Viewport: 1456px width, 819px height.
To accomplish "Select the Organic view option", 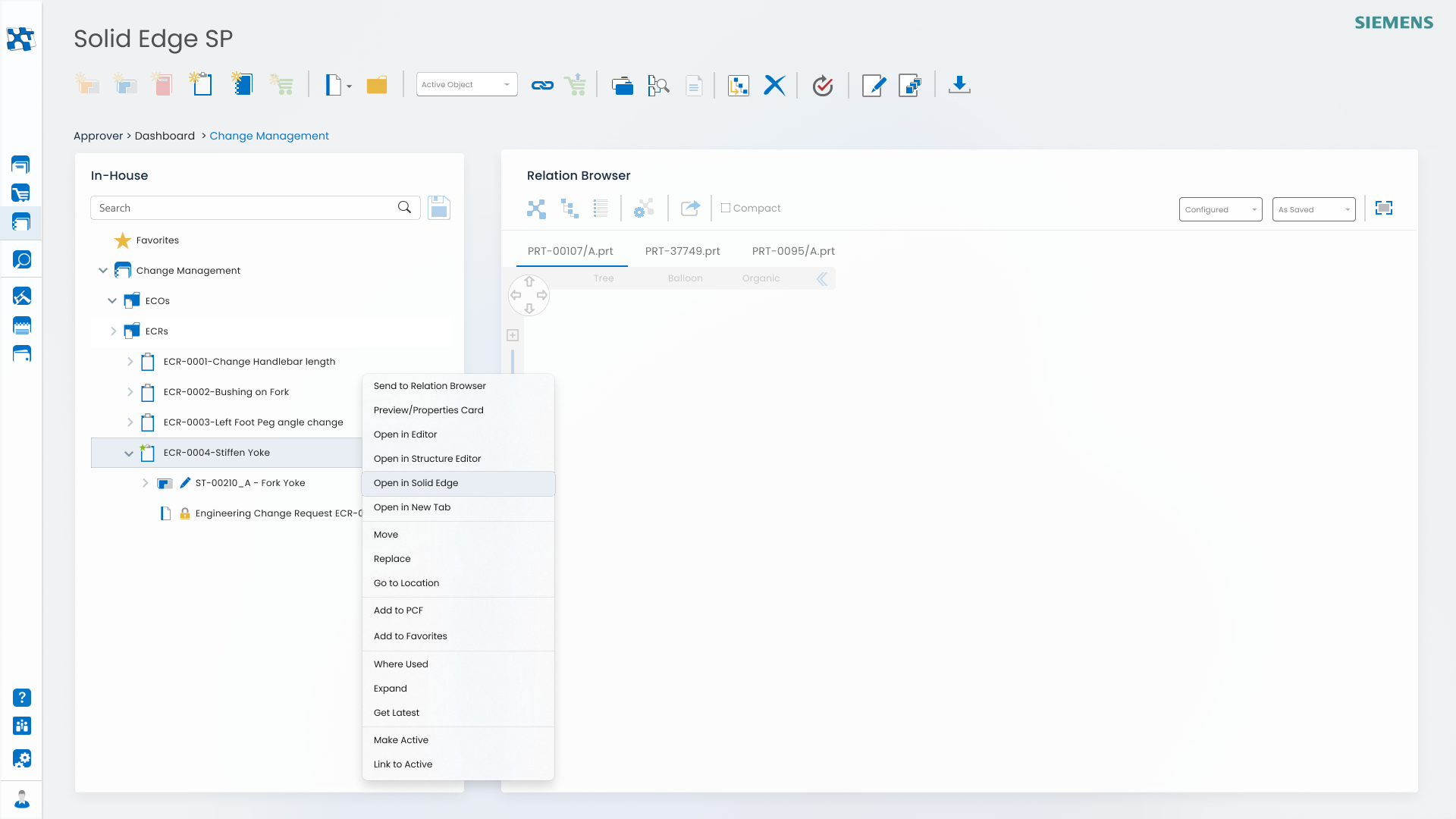I will point(761,278).
